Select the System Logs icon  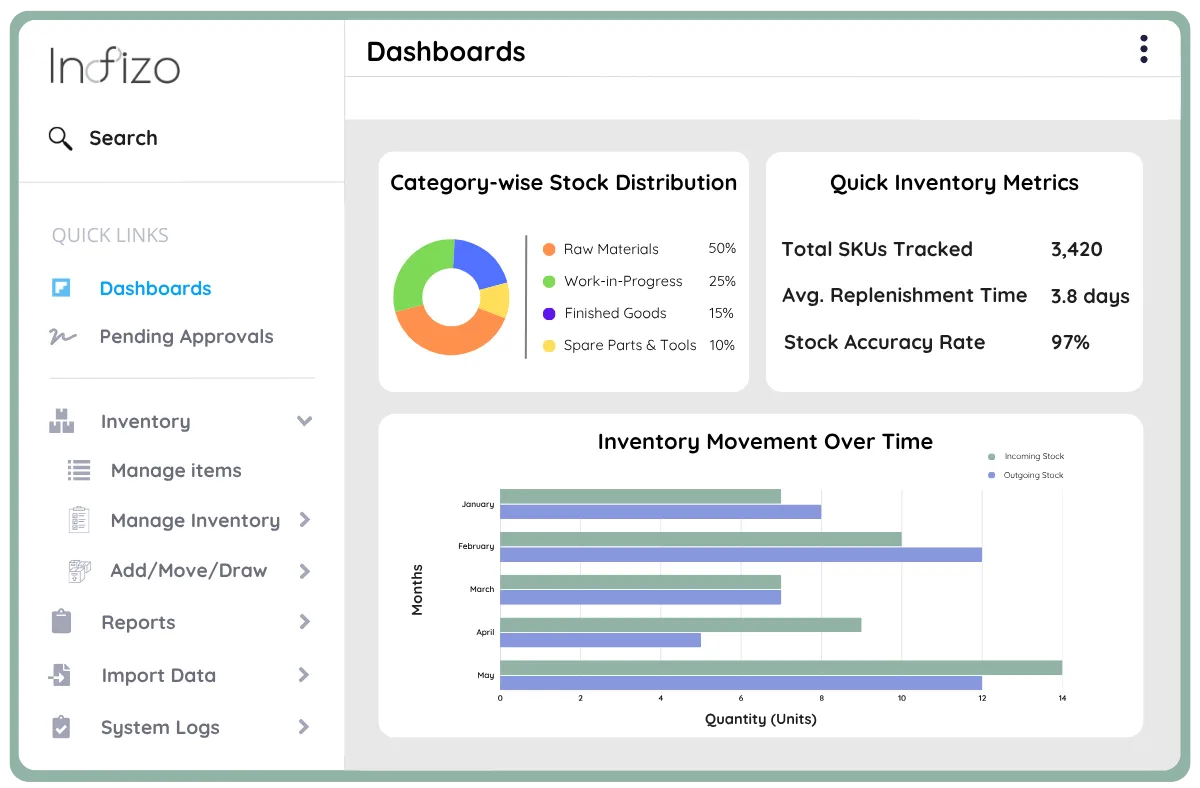(64, 727)
